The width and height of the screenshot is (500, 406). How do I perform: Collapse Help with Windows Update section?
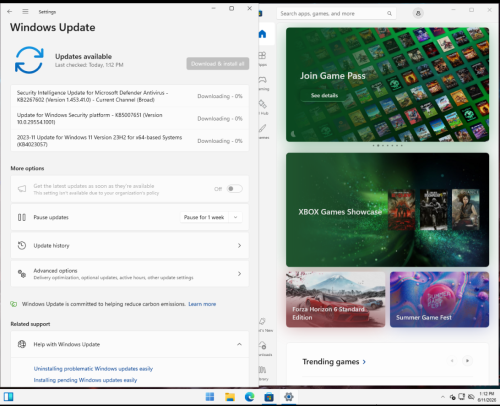[x=239, y=344]
